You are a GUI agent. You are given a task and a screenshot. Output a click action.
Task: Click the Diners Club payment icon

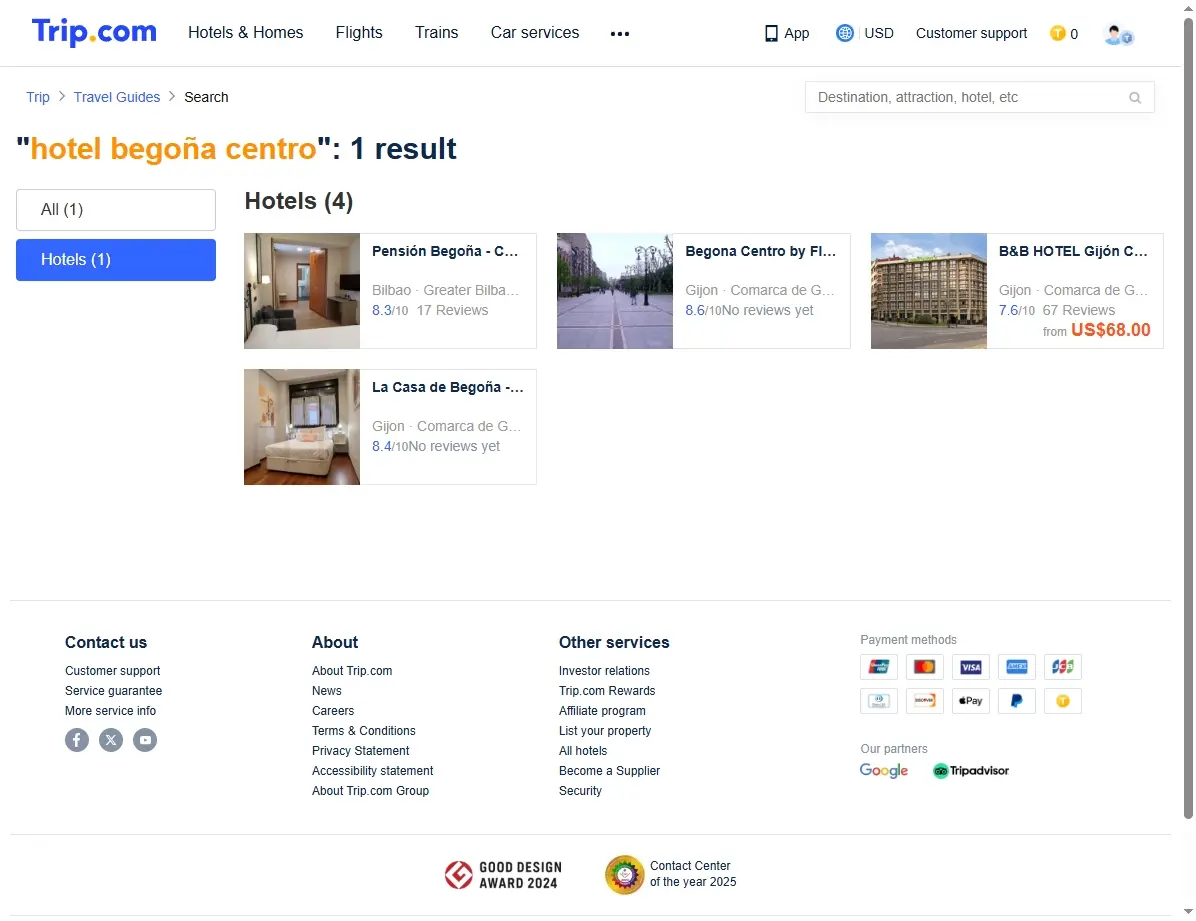pos(879,700)
